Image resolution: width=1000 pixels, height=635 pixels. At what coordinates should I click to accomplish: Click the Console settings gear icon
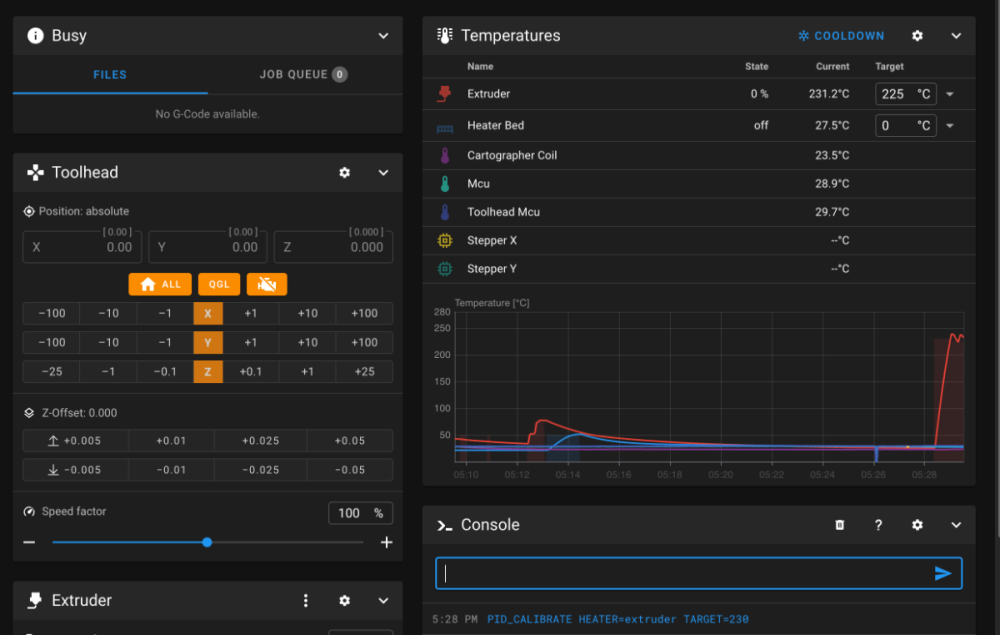click(917, 525)
